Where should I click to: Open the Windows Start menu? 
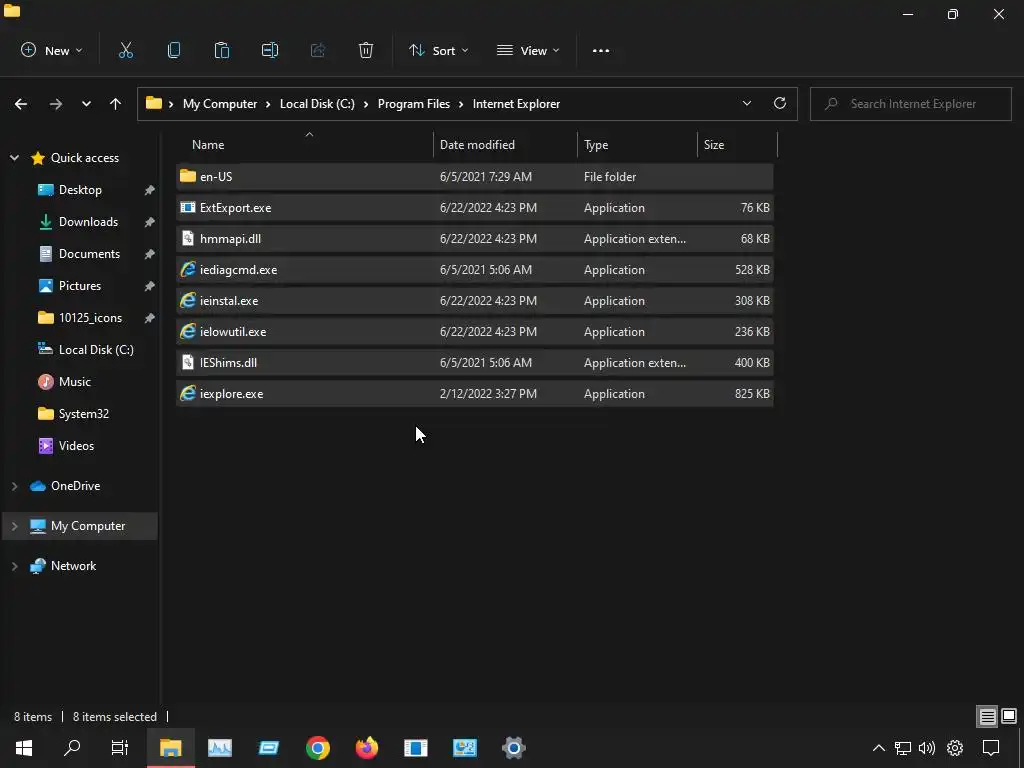(x=24, y=748)
